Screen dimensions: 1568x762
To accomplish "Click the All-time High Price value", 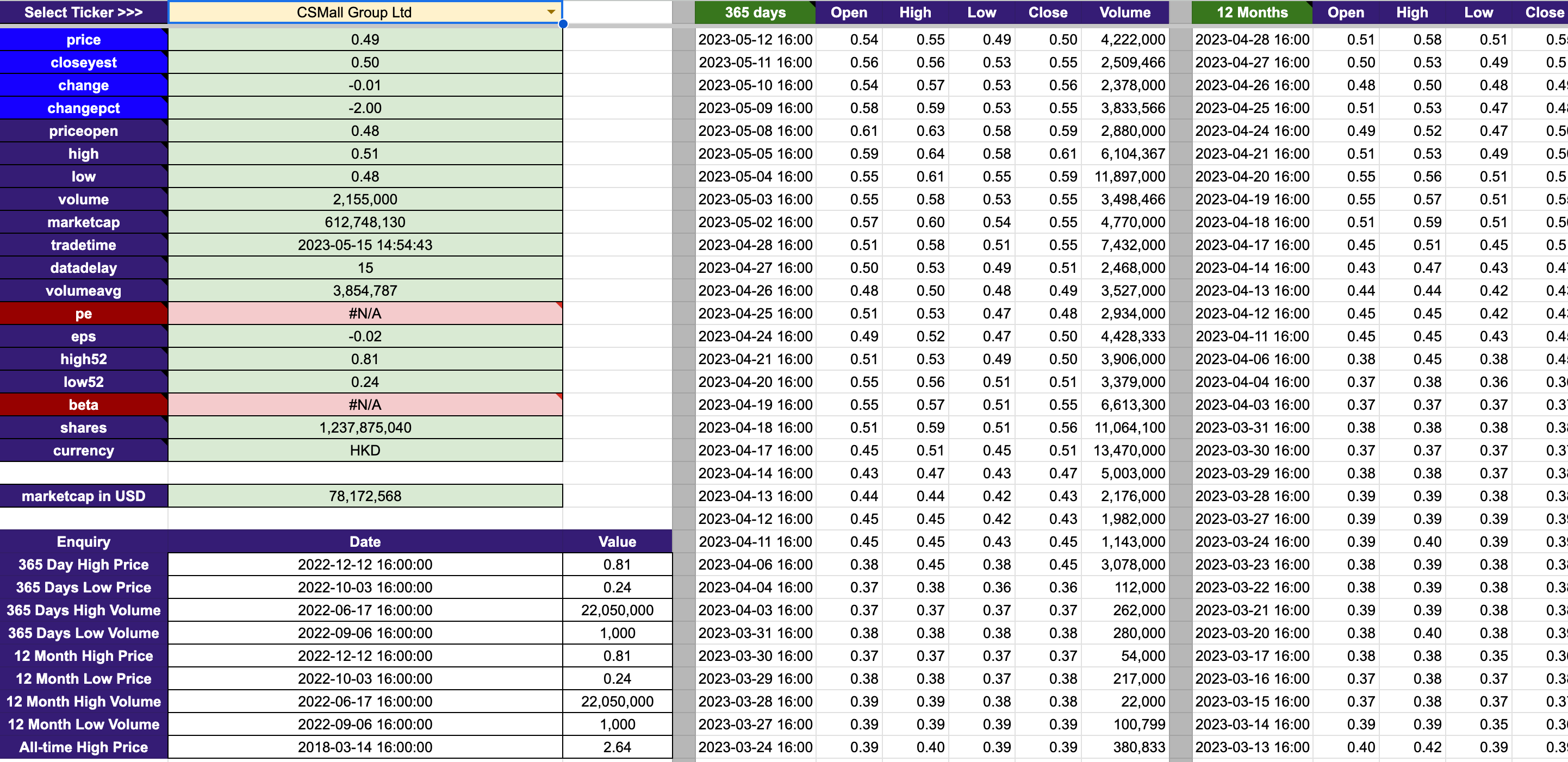I will [617, 747].
